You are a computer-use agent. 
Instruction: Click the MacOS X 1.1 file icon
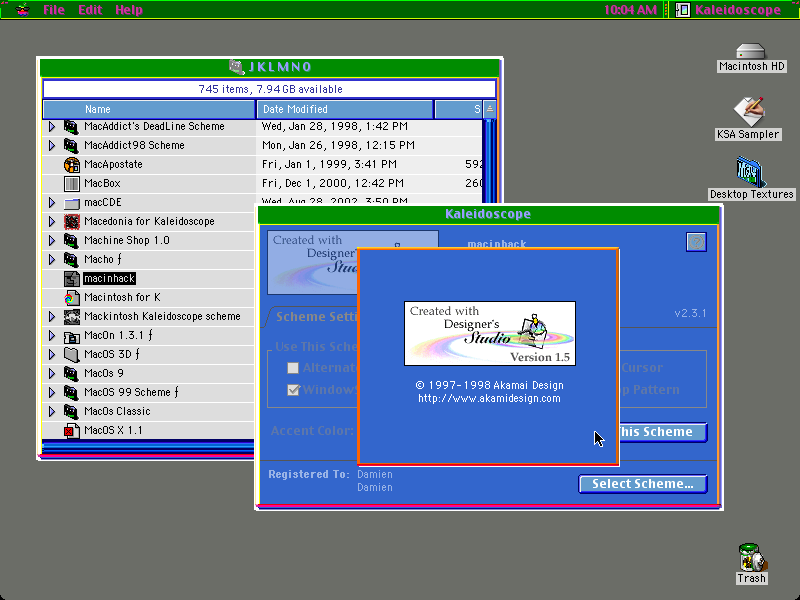coord(71,430)
